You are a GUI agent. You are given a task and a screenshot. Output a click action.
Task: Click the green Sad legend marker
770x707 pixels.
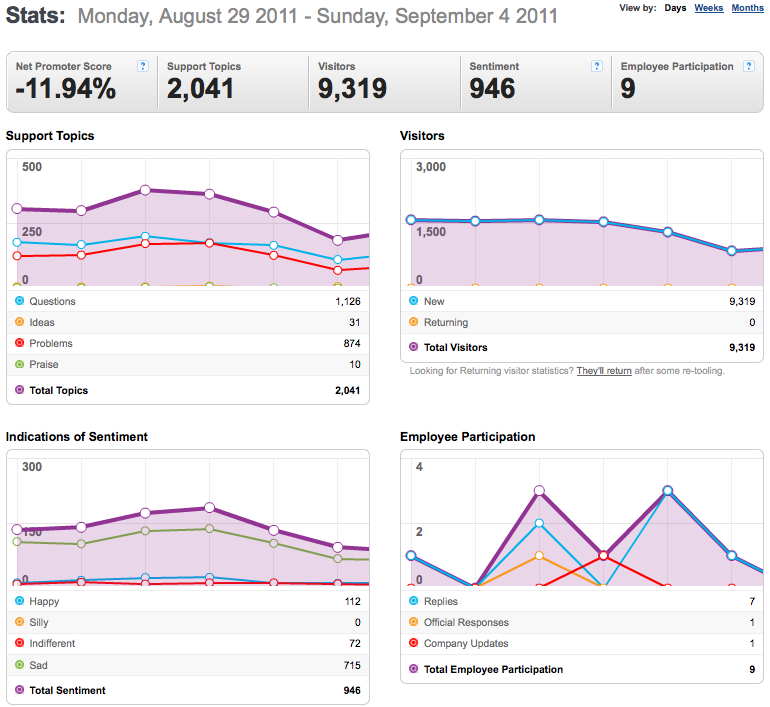(x=20, y=665)
